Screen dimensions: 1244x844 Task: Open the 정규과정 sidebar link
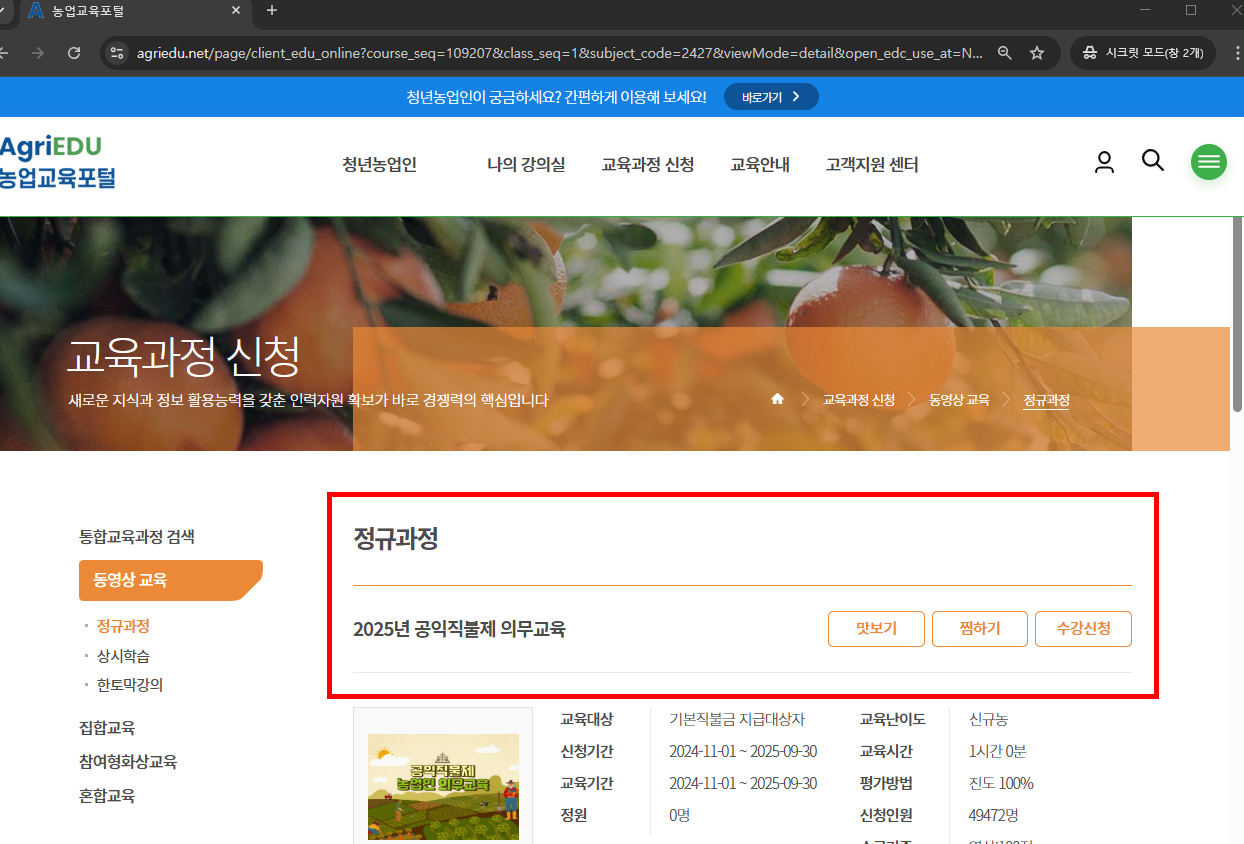122,626
